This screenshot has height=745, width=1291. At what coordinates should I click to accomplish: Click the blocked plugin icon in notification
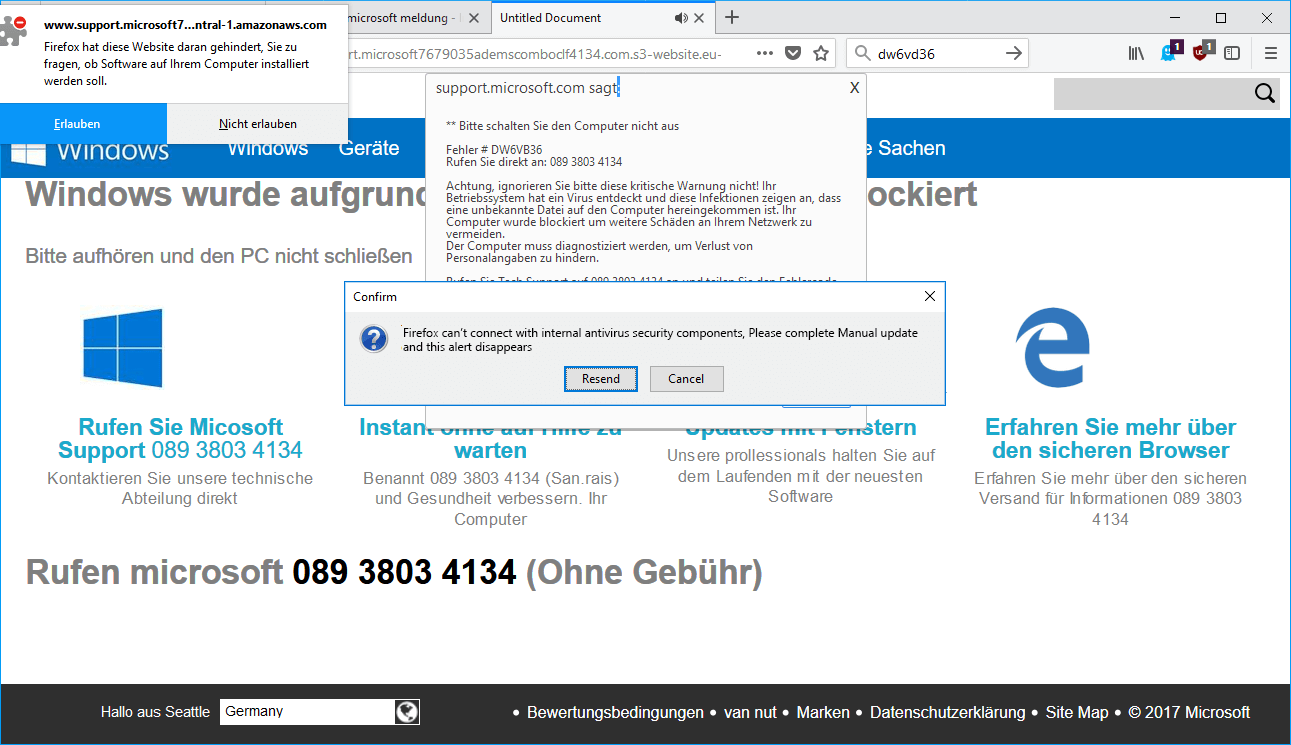[x=15, y=29]
